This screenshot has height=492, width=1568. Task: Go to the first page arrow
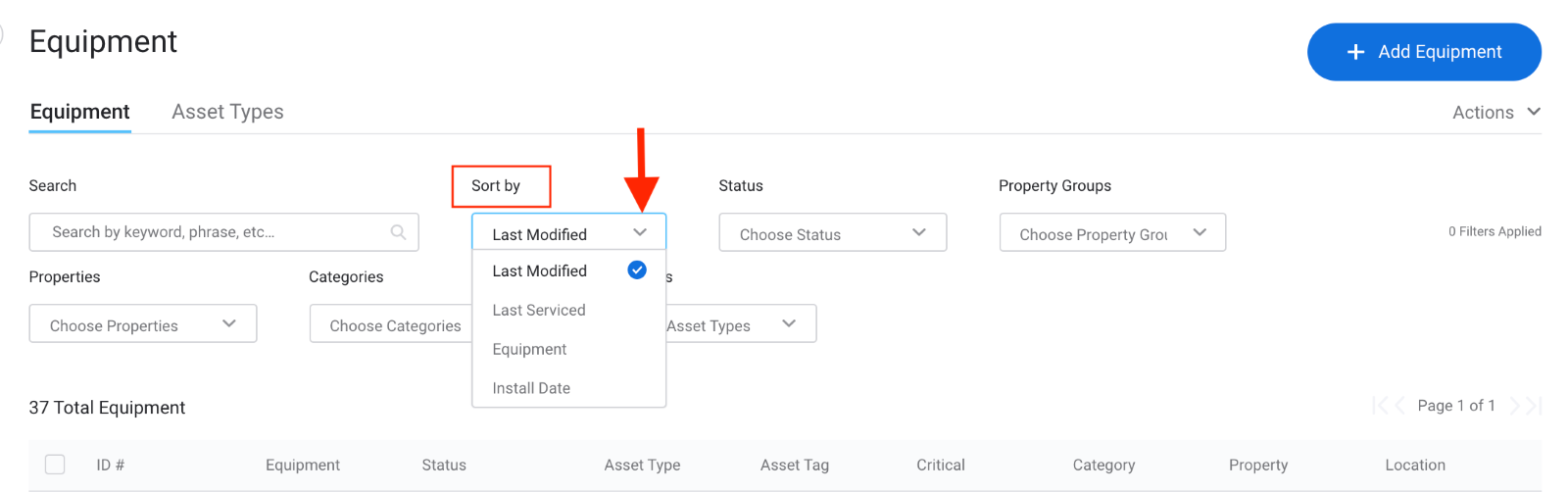pos(1379,406)
